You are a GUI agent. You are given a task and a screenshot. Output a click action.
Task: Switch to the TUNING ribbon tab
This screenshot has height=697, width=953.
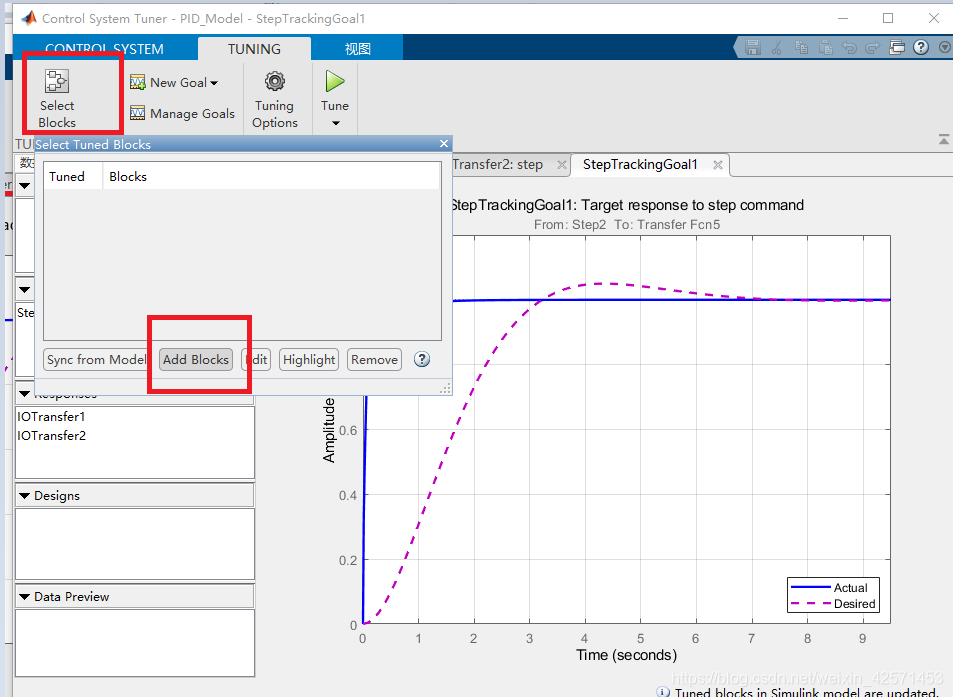(254, 49)
